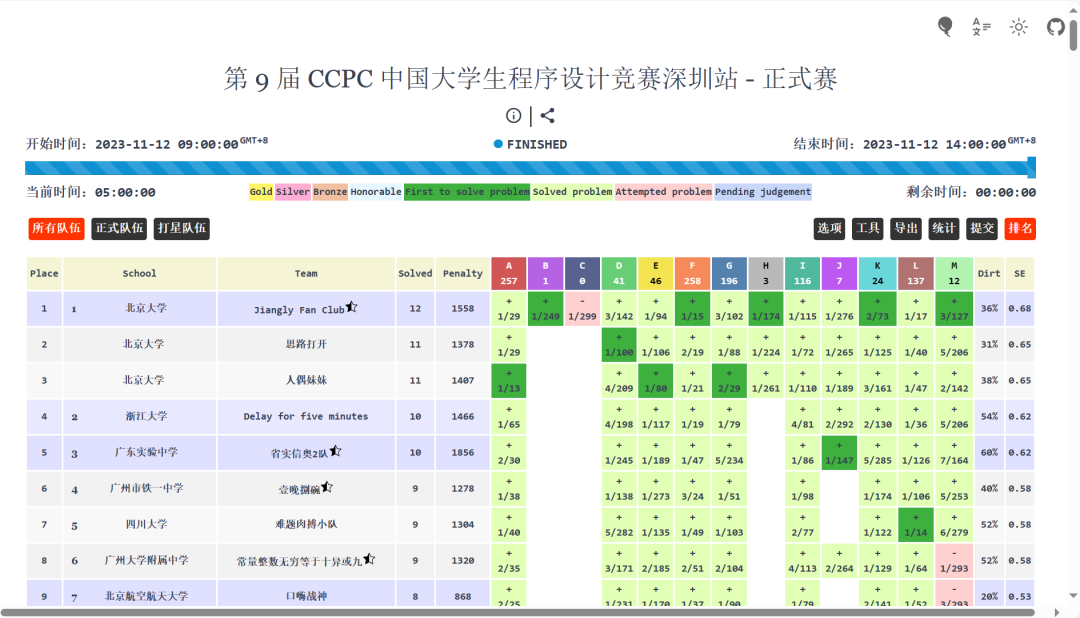Select the 打星队伍 team filter
Screen dimensions: 1080x618
coord(182,229)
